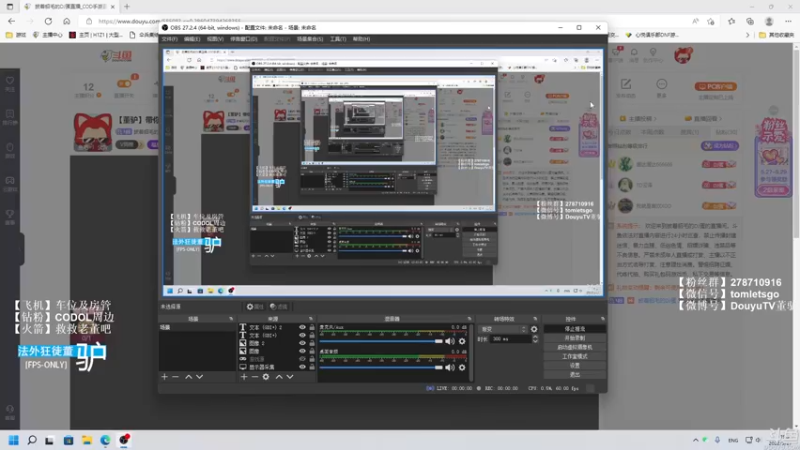Open File Explorer from the taskbar
The height and width of the screenshot is (450, 800).
87,440
